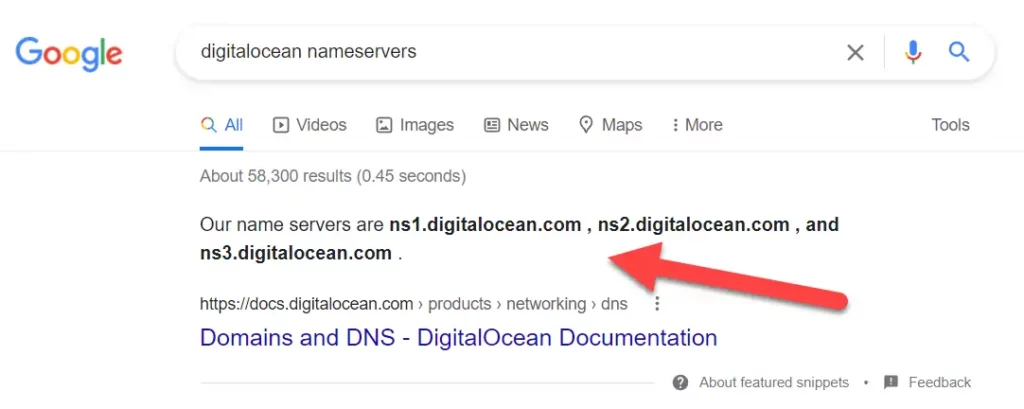The height and width of the screenshot is (409, 1024).
Task: Open the Domains and DNS - DigitalOcean Documentation link
Action: point(458,337)
